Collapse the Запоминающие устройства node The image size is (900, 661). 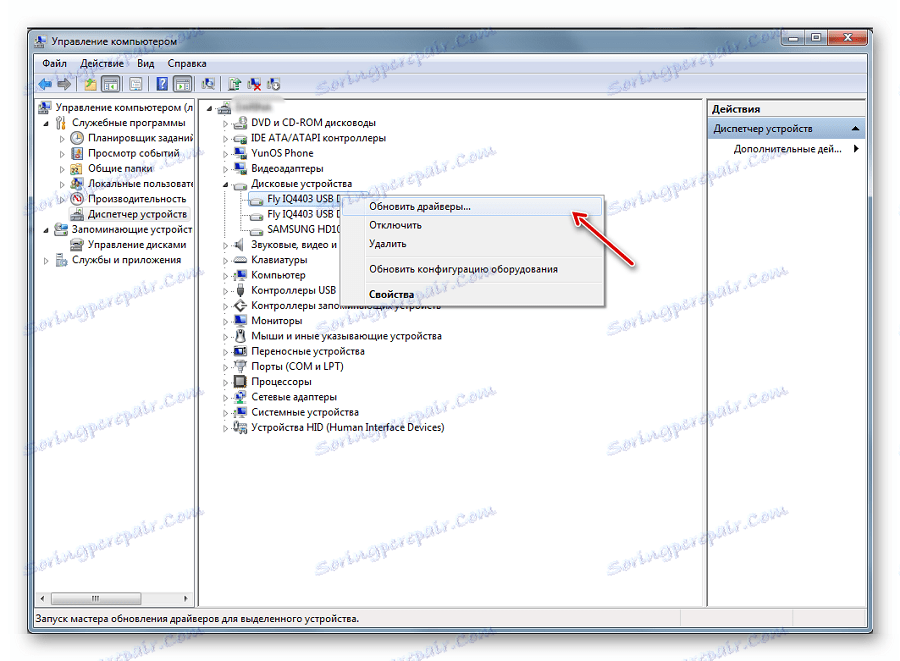[x=46, y=230]
